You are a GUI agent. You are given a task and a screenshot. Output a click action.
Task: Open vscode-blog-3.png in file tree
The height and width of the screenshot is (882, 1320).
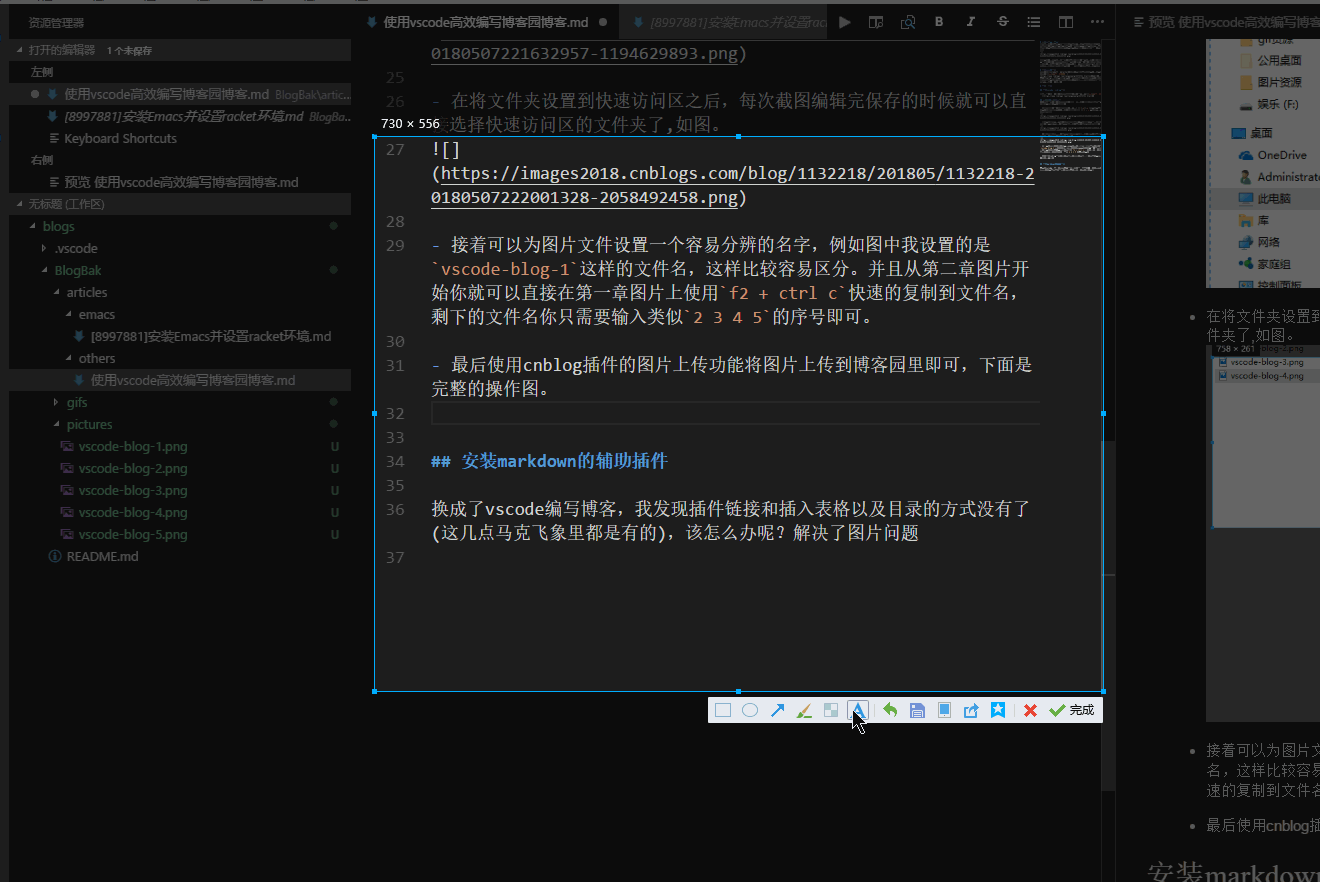point(132,490)
